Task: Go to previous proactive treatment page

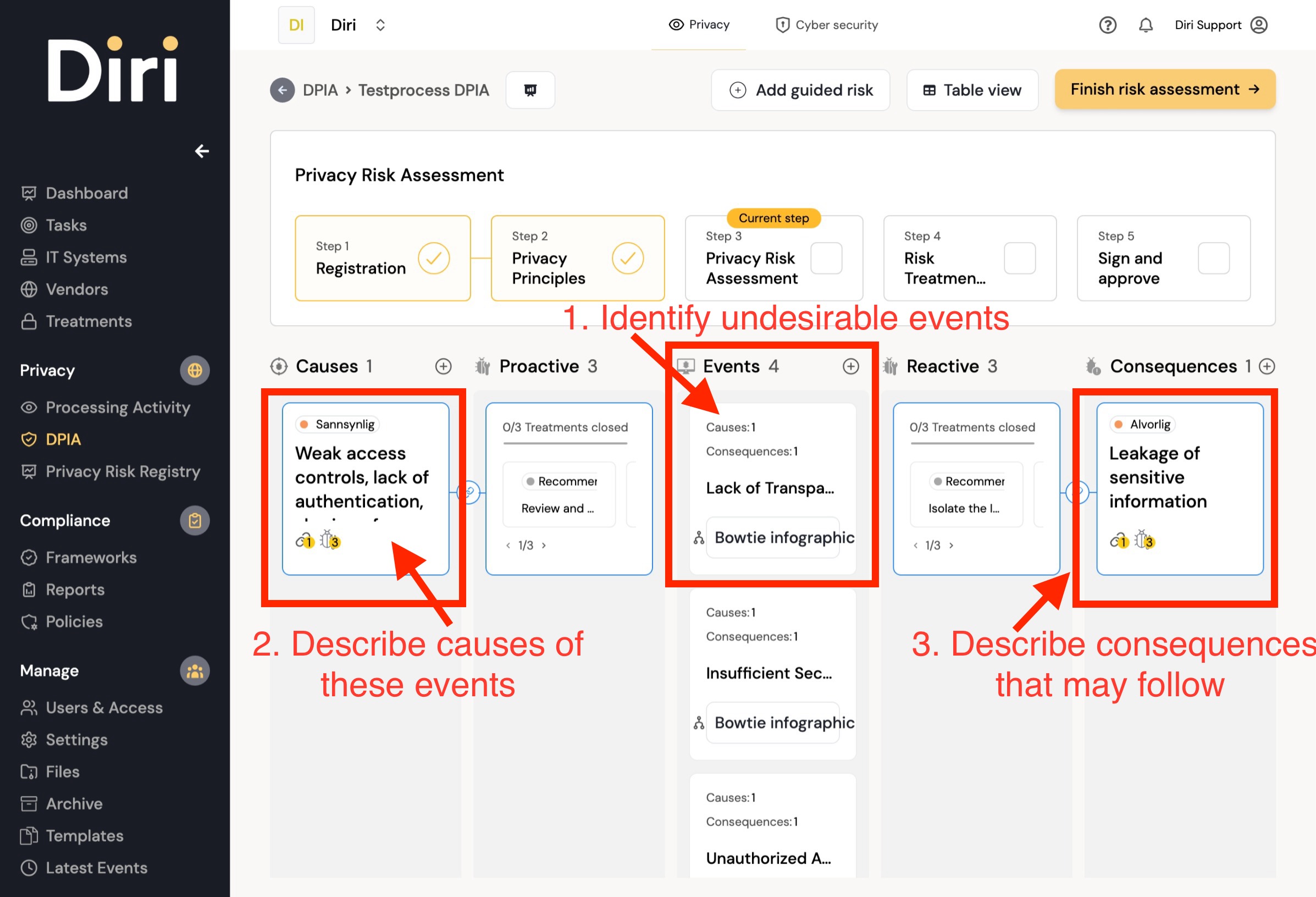Action: click(508, 545)
